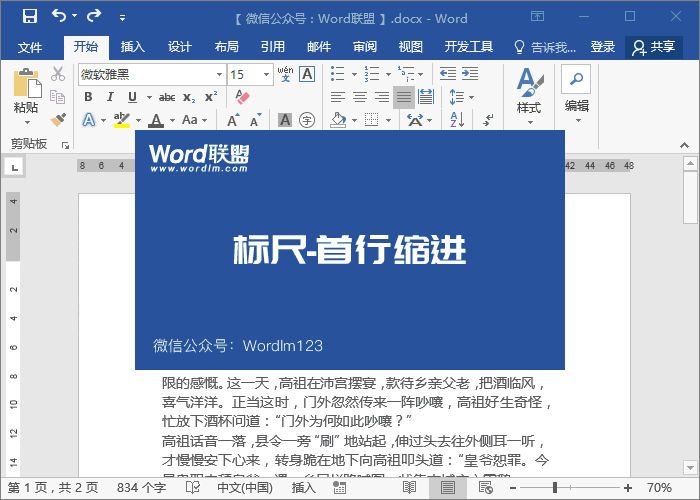The image size is (700, 500).
Task: Toggle underline formatting
Action: point(132,97)
